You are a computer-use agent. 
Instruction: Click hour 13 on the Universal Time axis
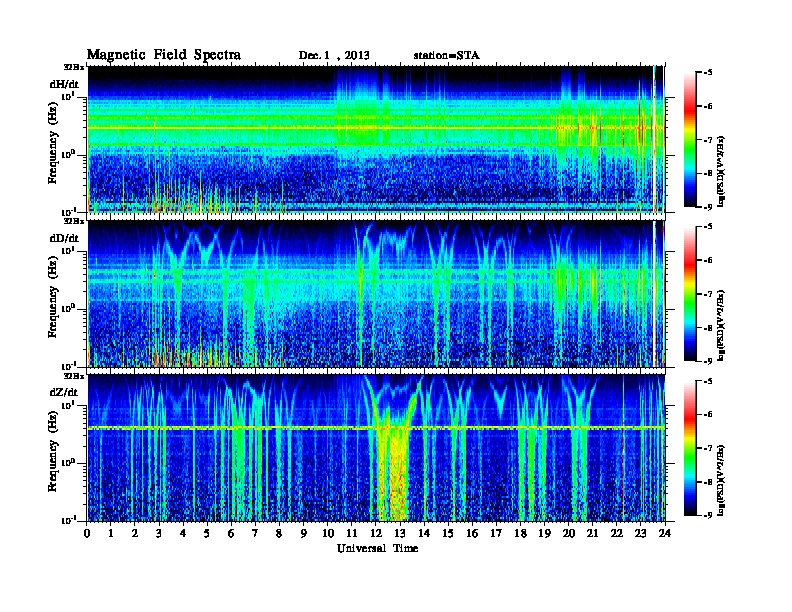pos(400,533)
